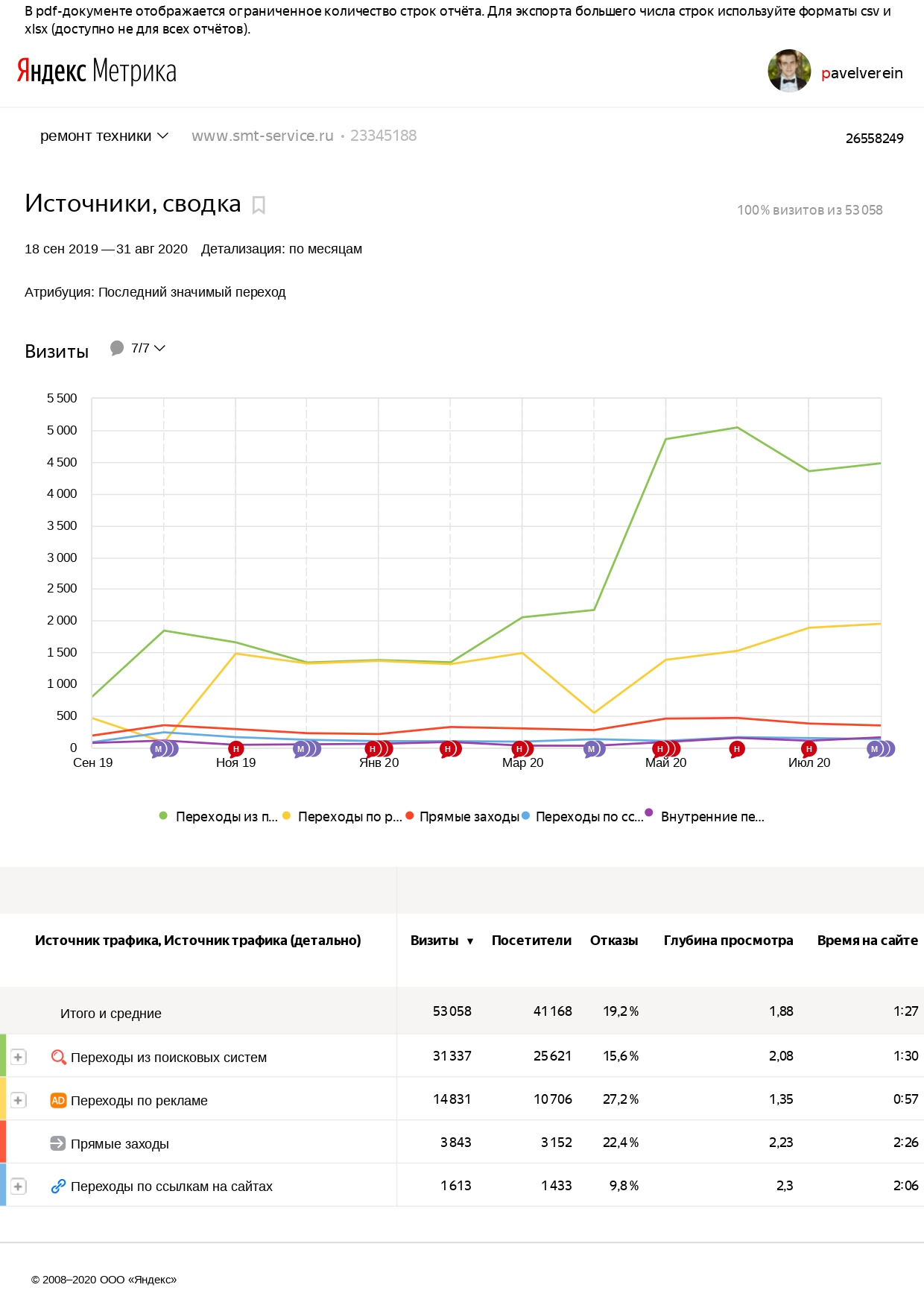
Task: Open the ремонт техники counter dropdown
Action: pos(104,136)
